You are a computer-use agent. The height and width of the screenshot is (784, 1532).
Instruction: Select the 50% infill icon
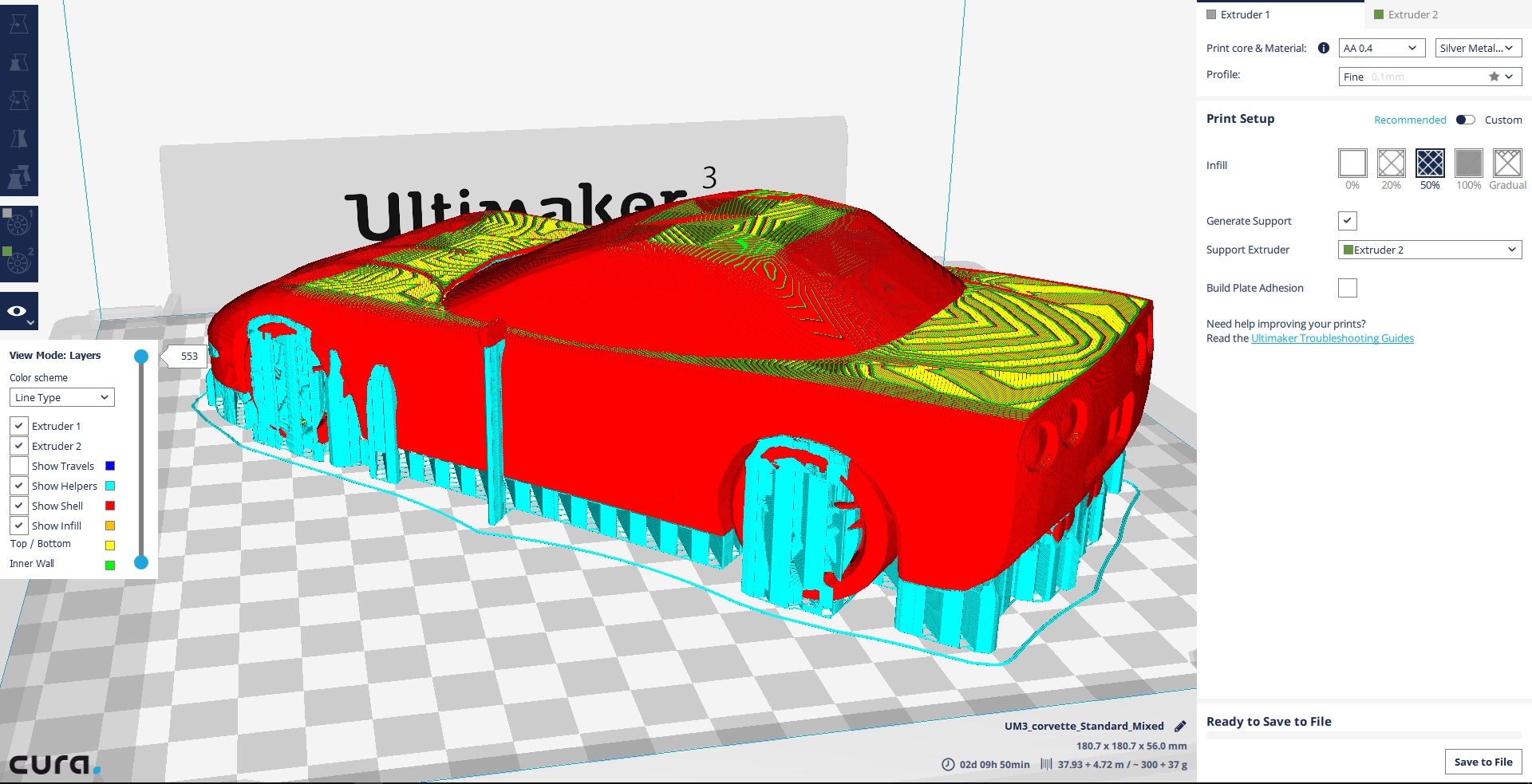click(1430, 163)
